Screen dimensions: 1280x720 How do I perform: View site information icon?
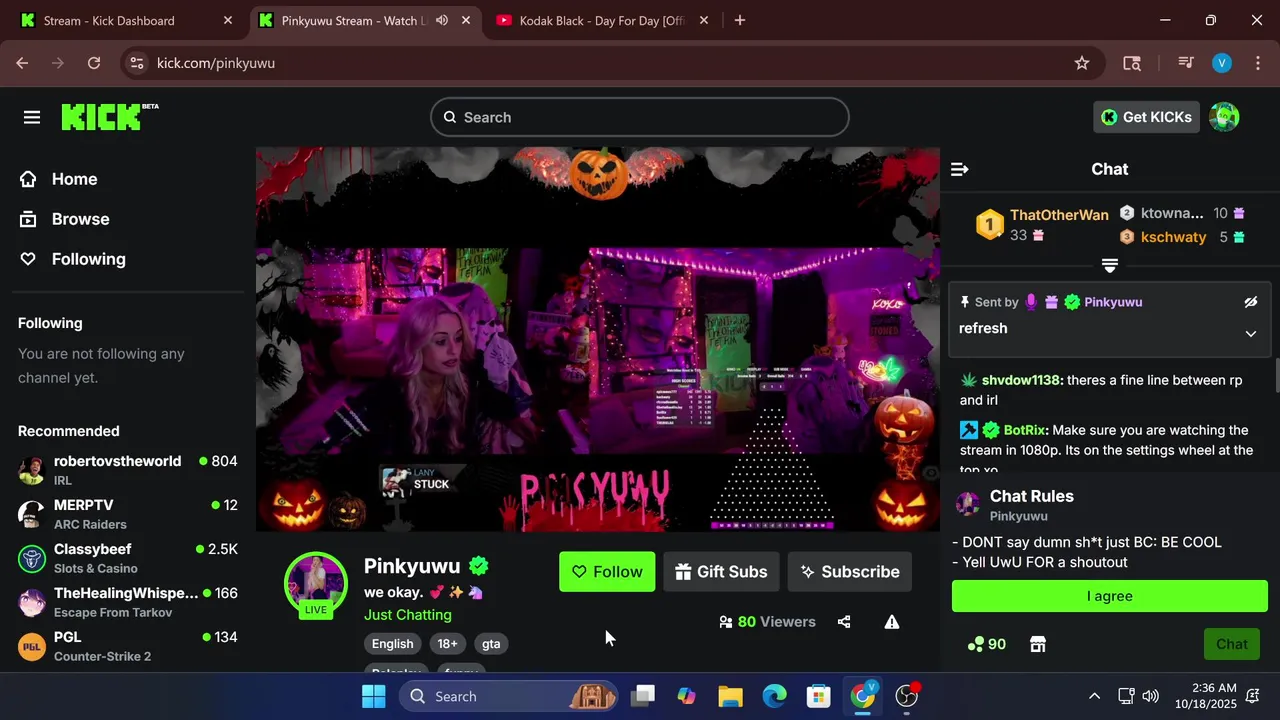(137, 63)
